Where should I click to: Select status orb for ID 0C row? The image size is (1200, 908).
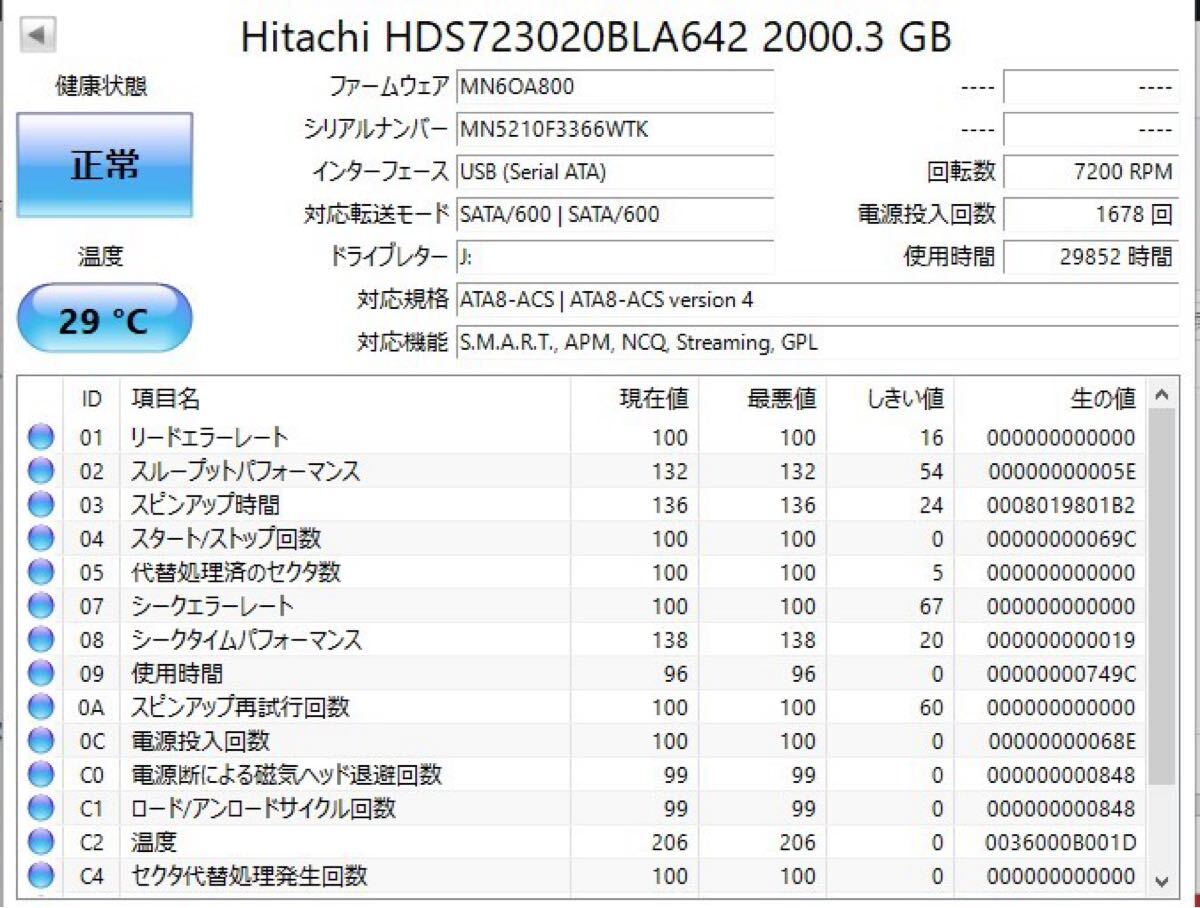(41, 742)
